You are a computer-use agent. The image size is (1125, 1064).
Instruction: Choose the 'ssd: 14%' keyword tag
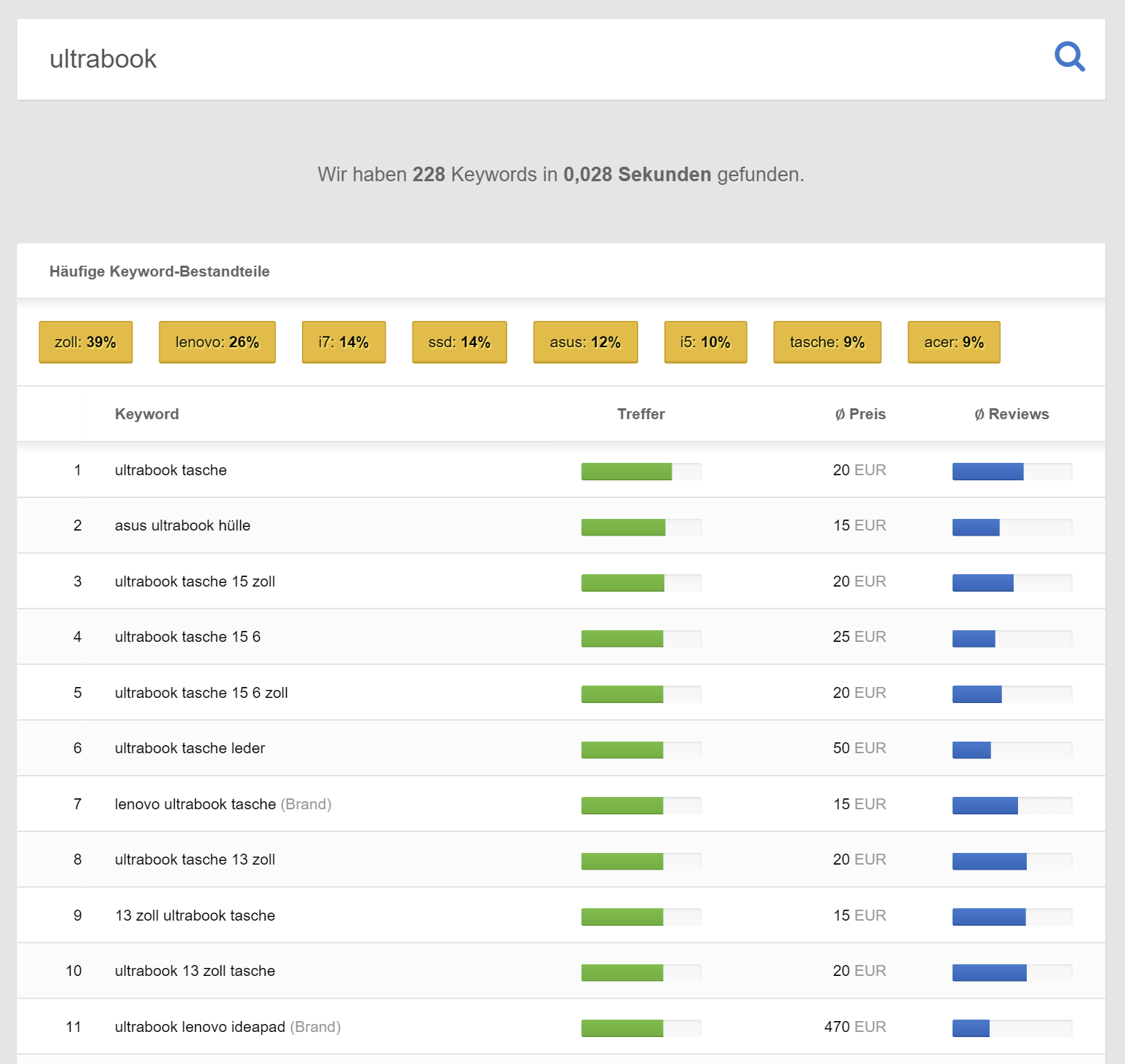click(x=459, y=342)
